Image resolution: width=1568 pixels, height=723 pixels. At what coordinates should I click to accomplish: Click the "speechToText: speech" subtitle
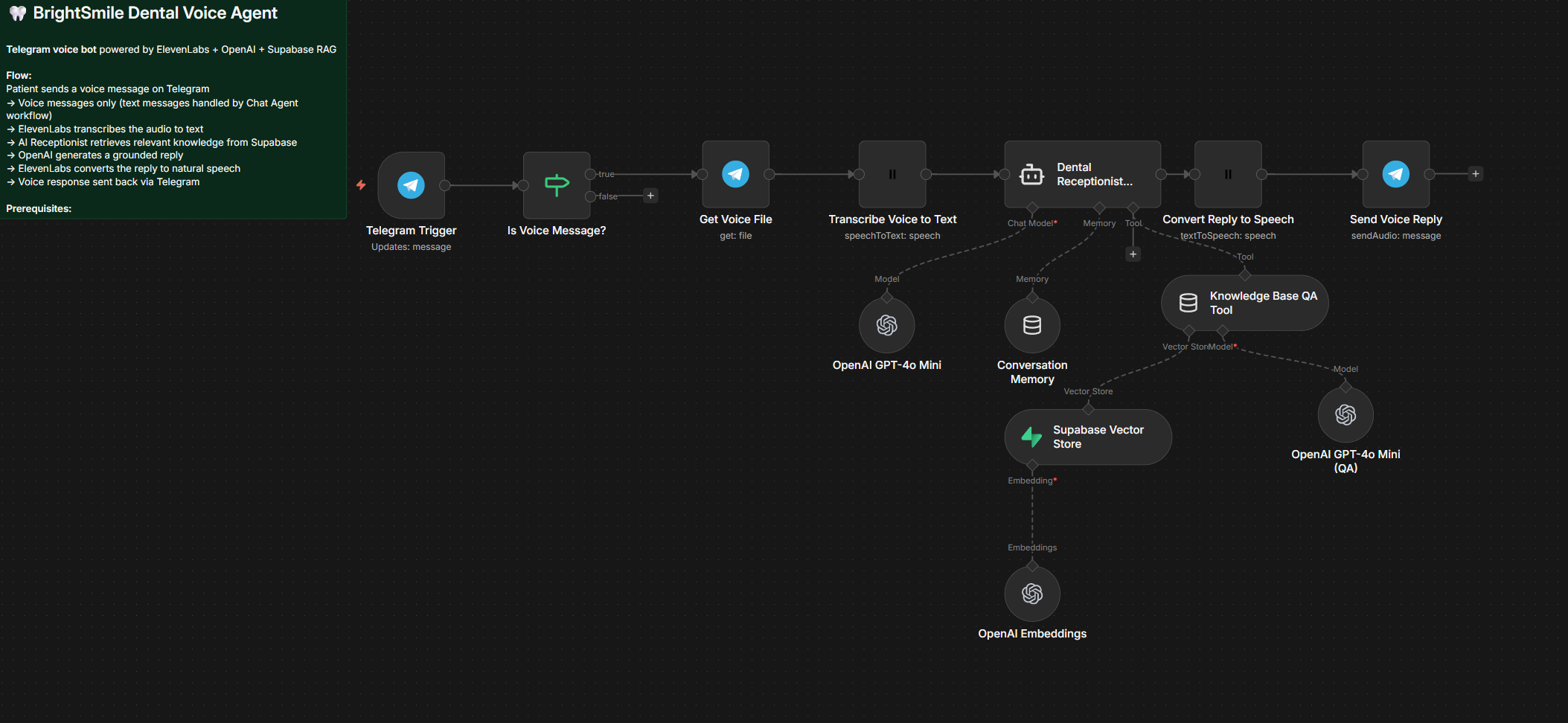click(892, 236)
